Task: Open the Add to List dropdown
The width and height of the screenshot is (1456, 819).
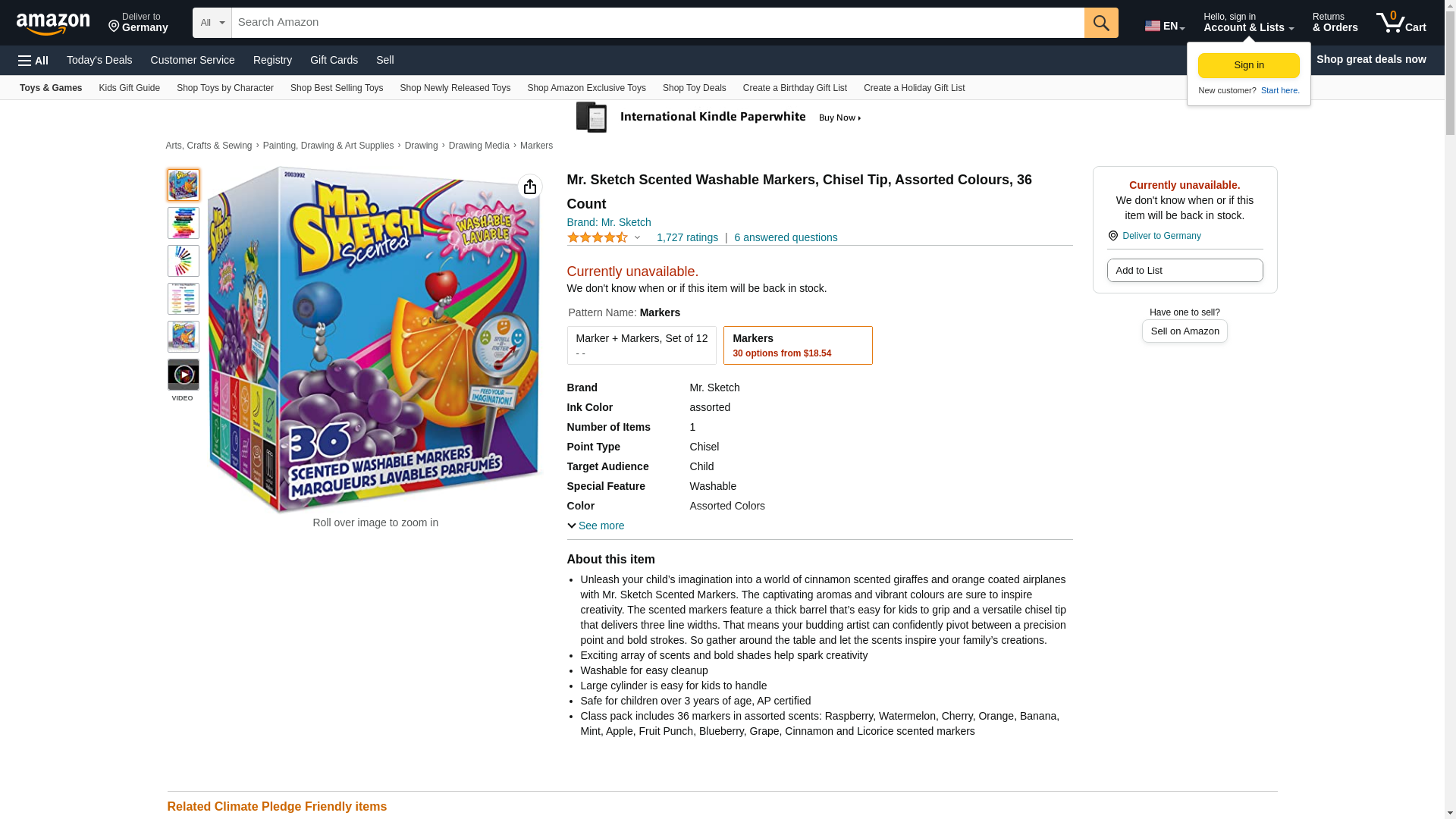Action: pos(1185,271)
